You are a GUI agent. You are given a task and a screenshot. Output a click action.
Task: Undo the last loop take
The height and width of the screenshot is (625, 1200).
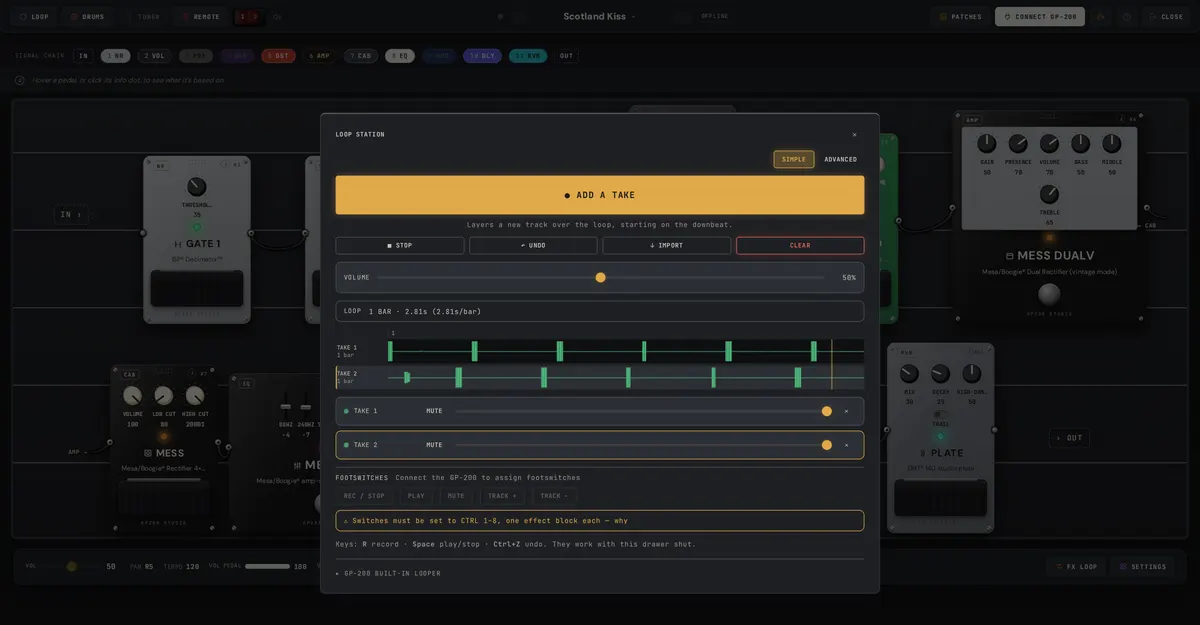tap(533, 245)
